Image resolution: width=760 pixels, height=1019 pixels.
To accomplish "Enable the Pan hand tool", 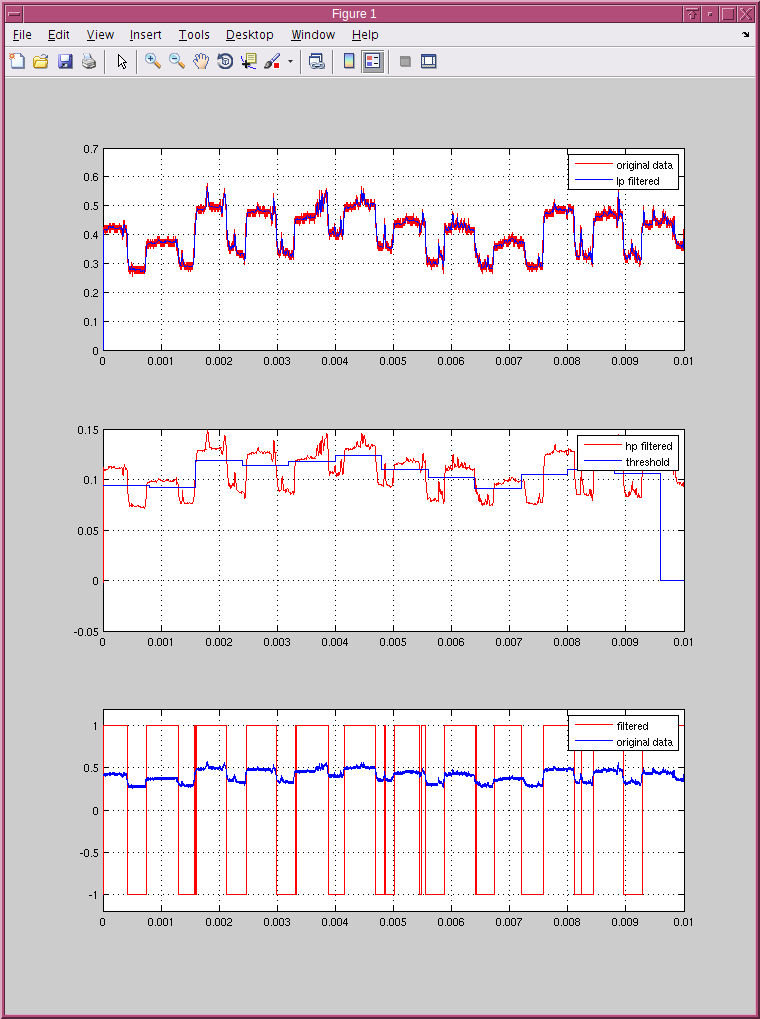I will [201, 62].
